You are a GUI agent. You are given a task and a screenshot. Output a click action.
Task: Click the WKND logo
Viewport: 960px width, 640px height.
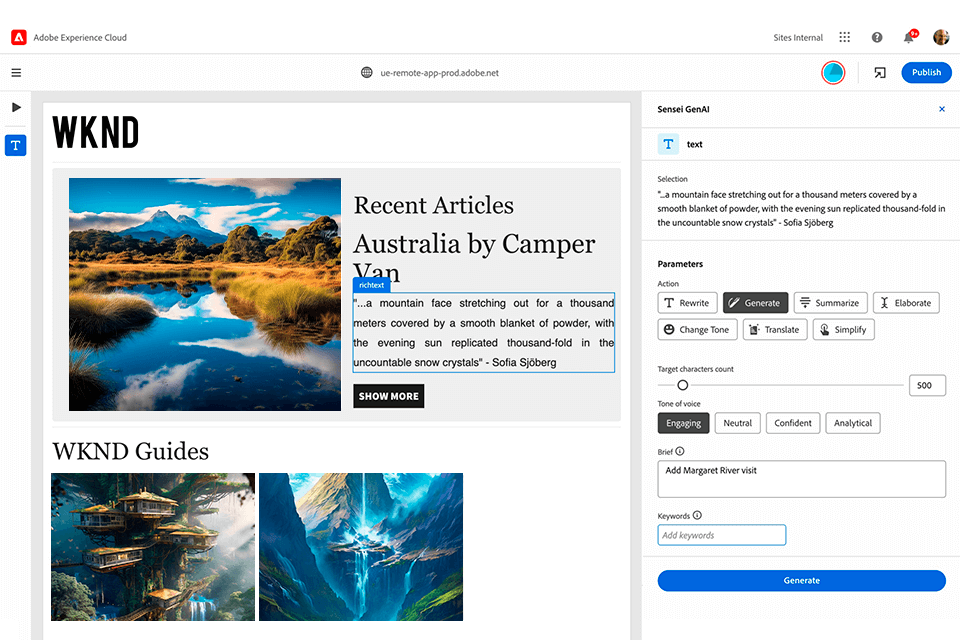[x=96, y=132]
